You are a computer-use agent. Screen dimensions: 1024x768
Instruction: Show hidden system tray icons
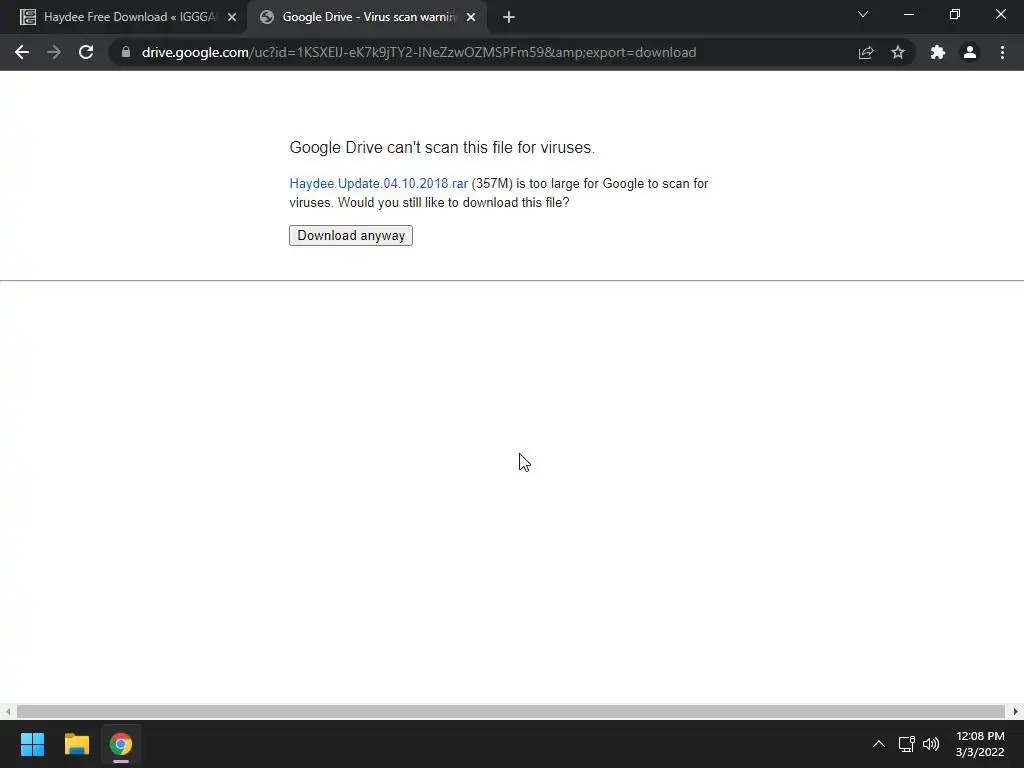879,744
